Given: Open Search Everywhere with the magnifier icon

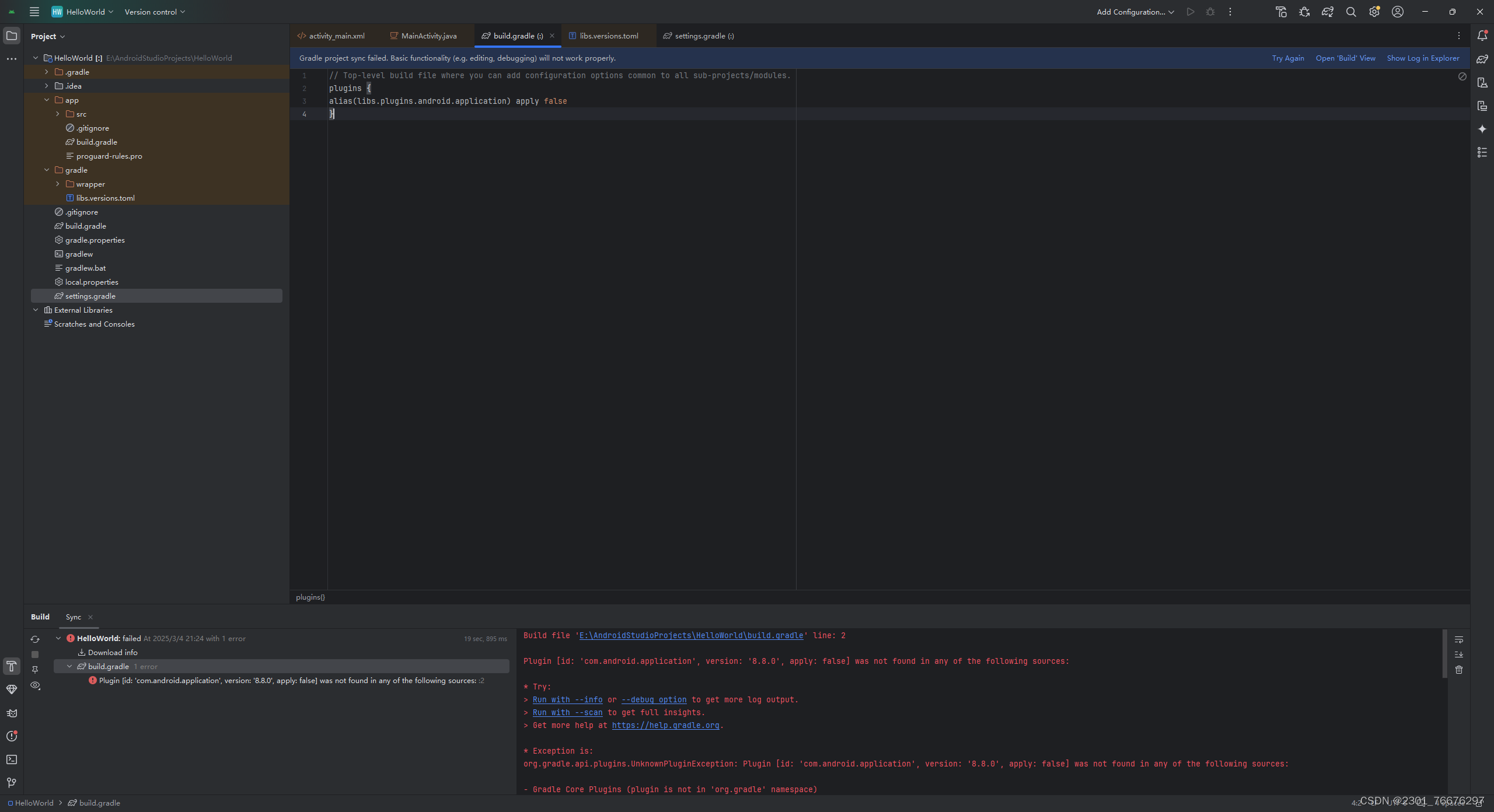Looking at the screenshot, I should 1350,12.
